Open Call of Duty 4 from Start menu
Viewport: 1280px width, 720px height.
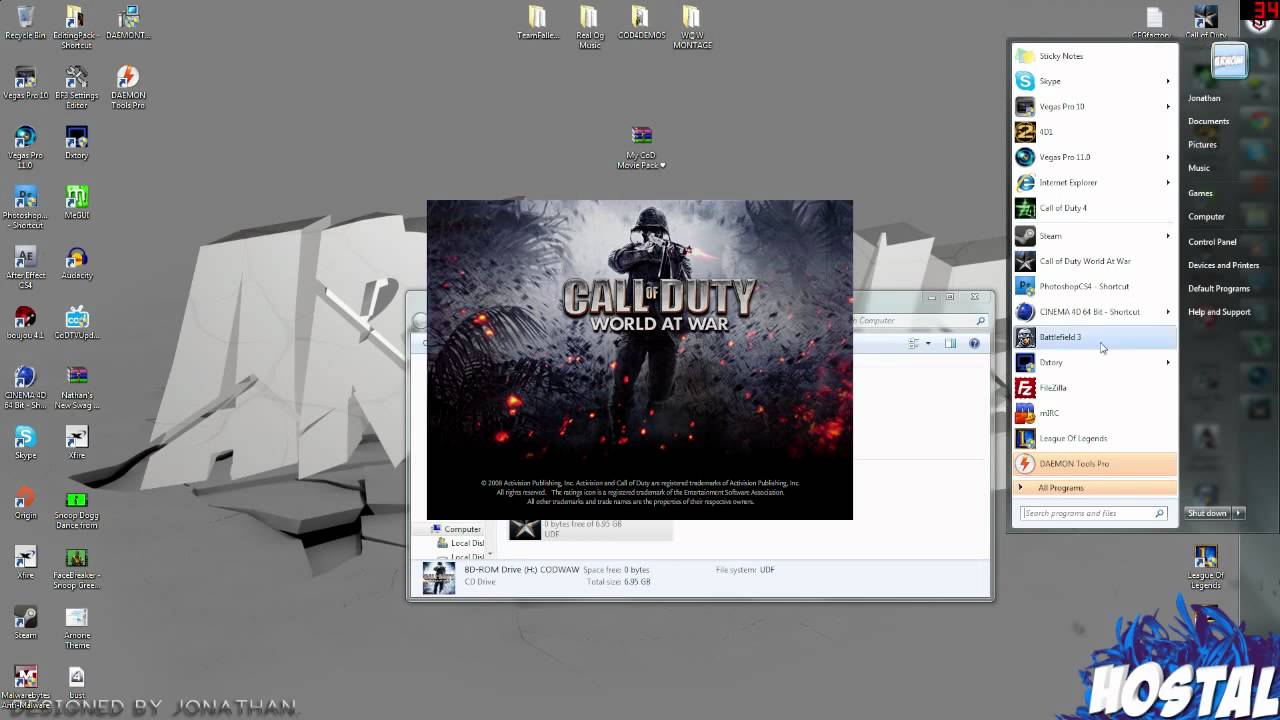pos(1094,208)
